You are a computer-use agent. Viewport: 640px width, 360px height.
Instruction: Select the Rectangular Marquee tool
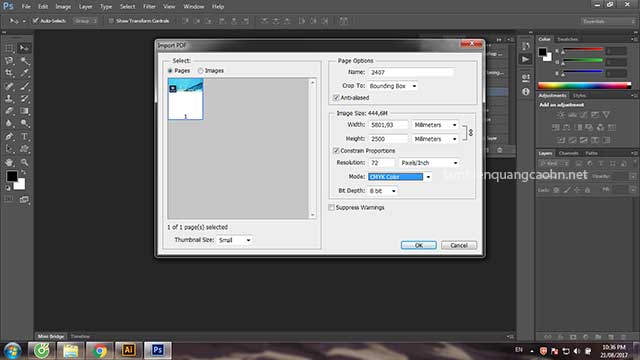coord(9,48)
